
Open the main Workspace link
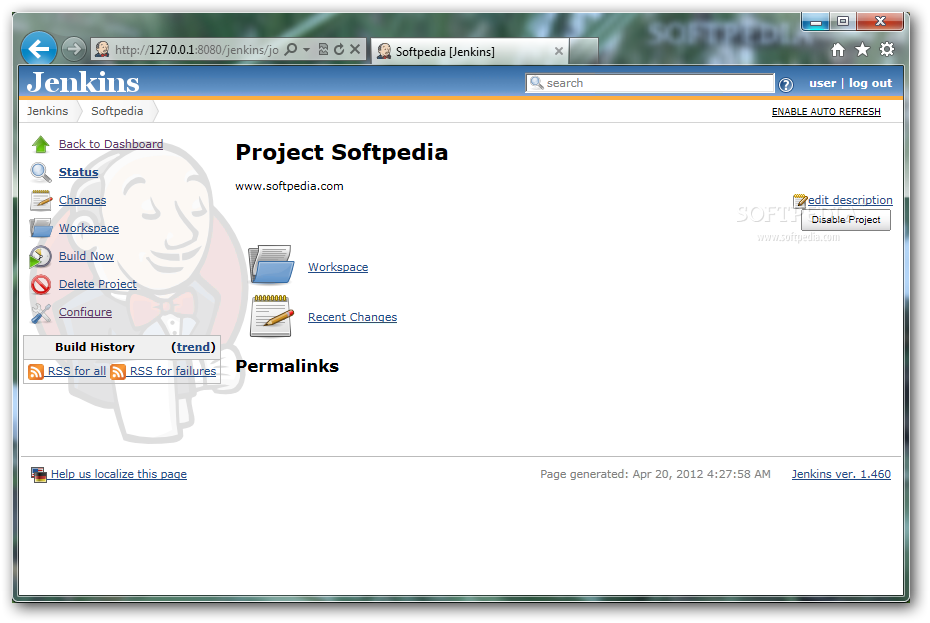click(x=338, y=267)
